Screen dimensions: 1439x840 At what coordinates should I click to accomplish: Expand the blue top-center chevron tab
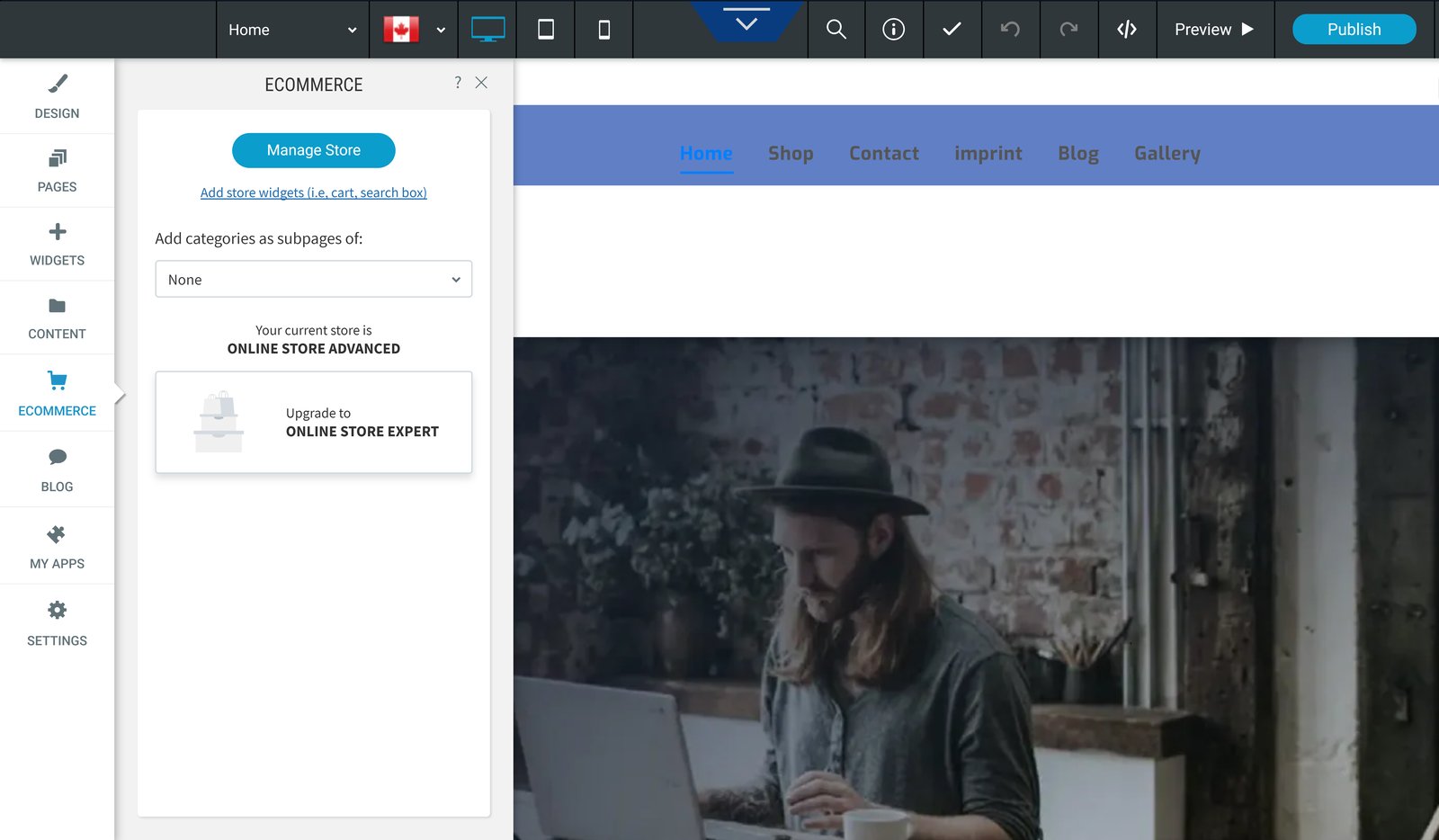746,22
